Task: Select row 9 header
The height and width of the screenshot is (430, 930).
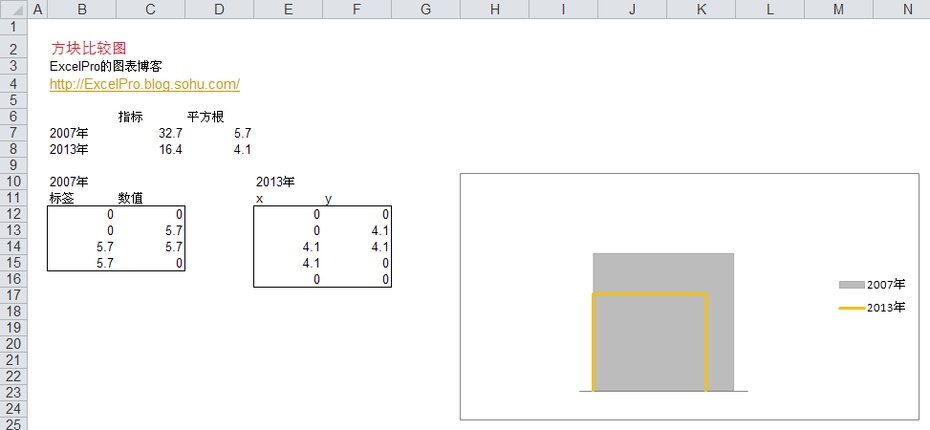Action: coord(14,165)
